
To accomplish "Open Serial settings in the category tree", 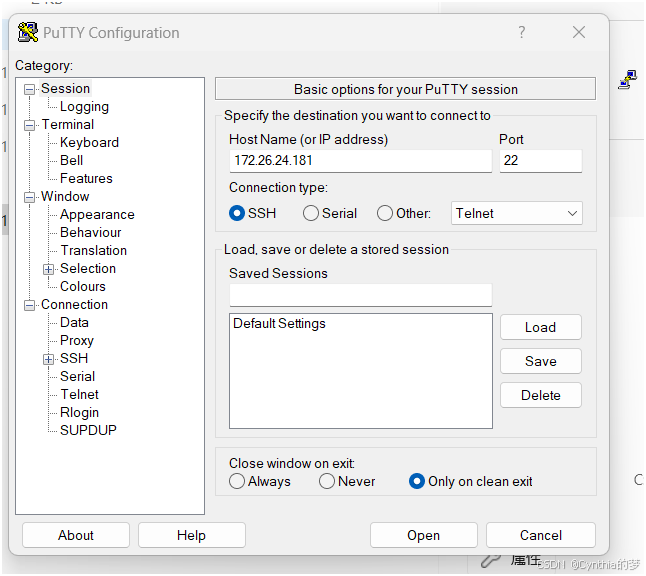I will click(x=77, y=377).
